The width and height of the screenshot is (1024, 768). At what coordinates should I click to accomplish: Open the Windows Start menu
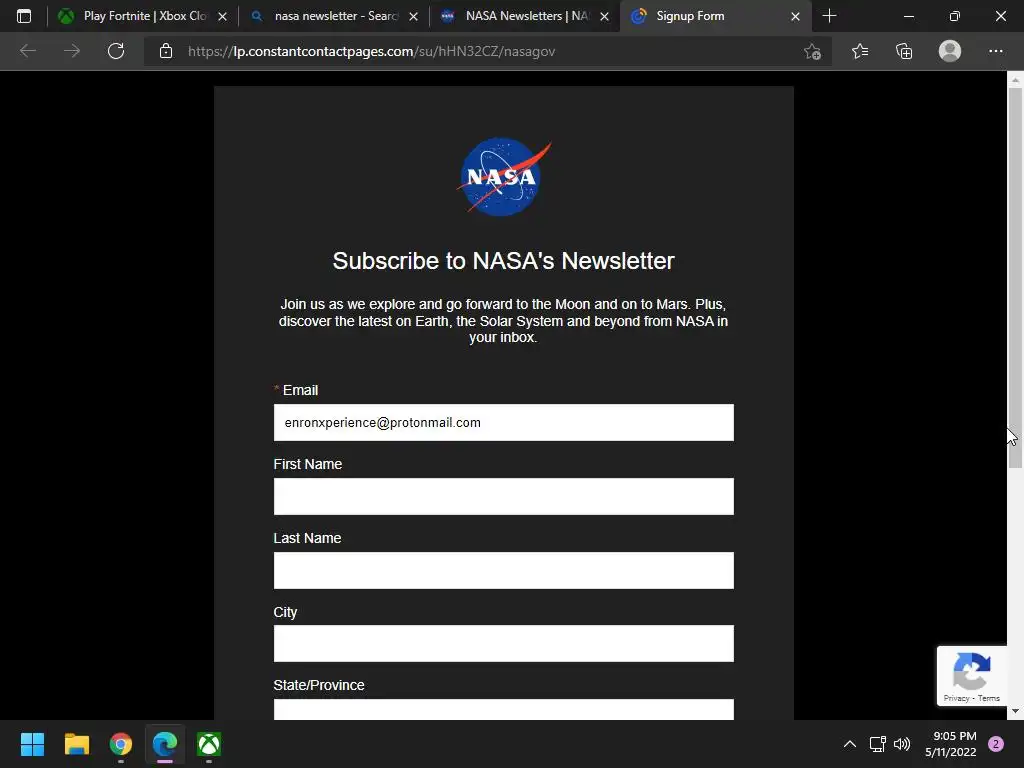tap(32, 744)
